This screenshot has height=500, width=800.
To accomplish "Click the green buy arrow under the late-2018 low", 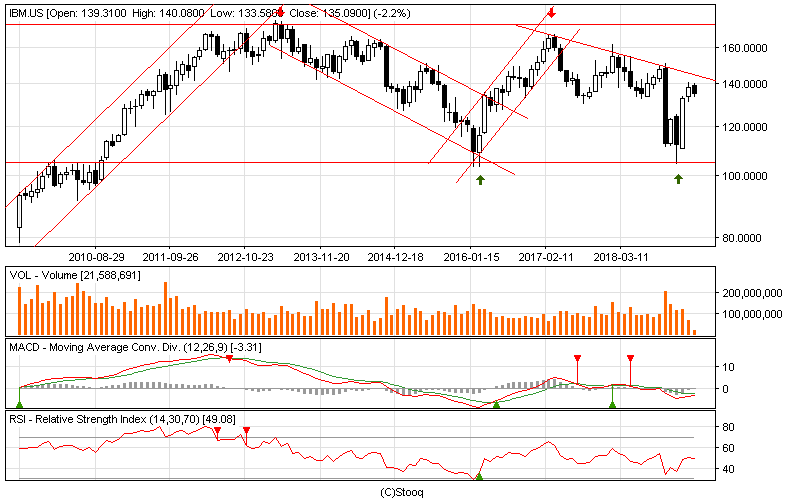I will pyautogui.click(x=678, y=179).
